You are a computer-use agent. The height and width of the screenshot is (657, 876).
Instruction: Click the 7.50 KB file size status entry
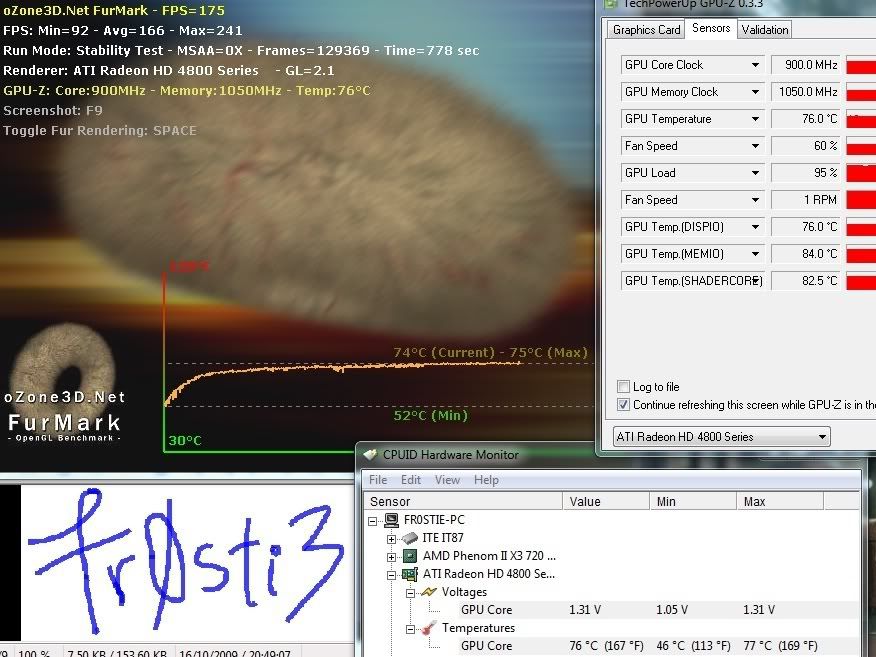pos(117,653)
